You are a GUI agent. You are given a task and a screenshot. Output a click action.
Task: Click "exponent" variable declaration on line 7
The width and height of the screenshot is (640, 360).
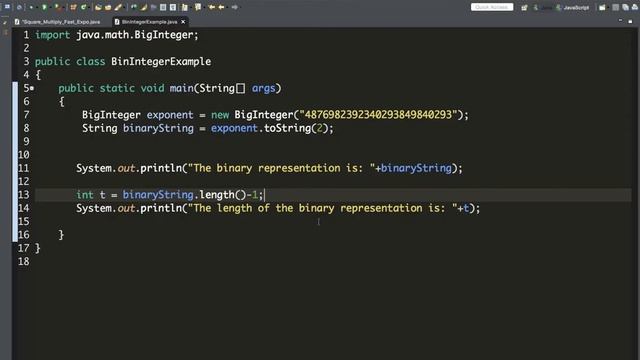pos(170,115)
